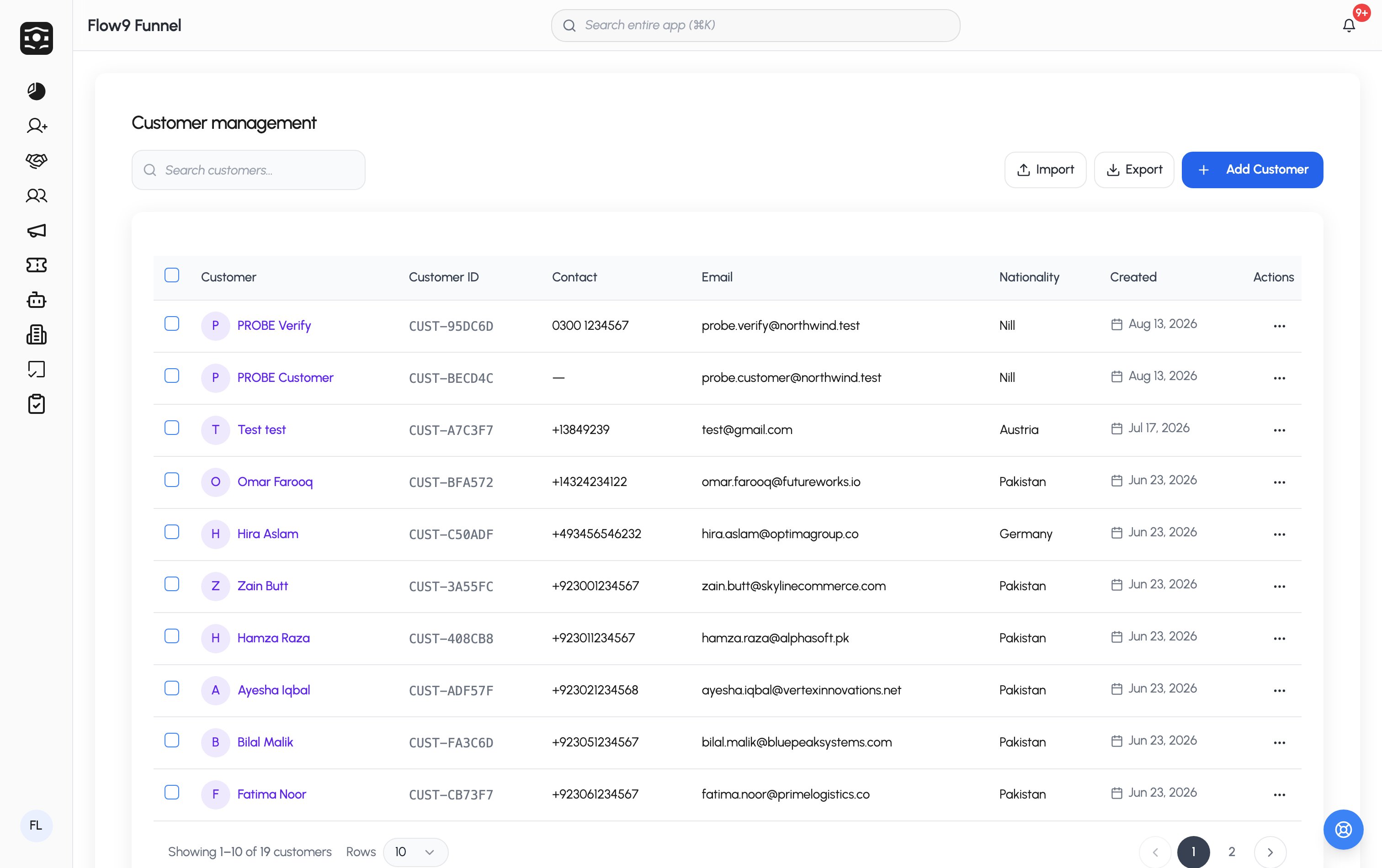Open the floating help support button
Image resolution: width=1382 pixels, height=868 pixels.
1343,829
